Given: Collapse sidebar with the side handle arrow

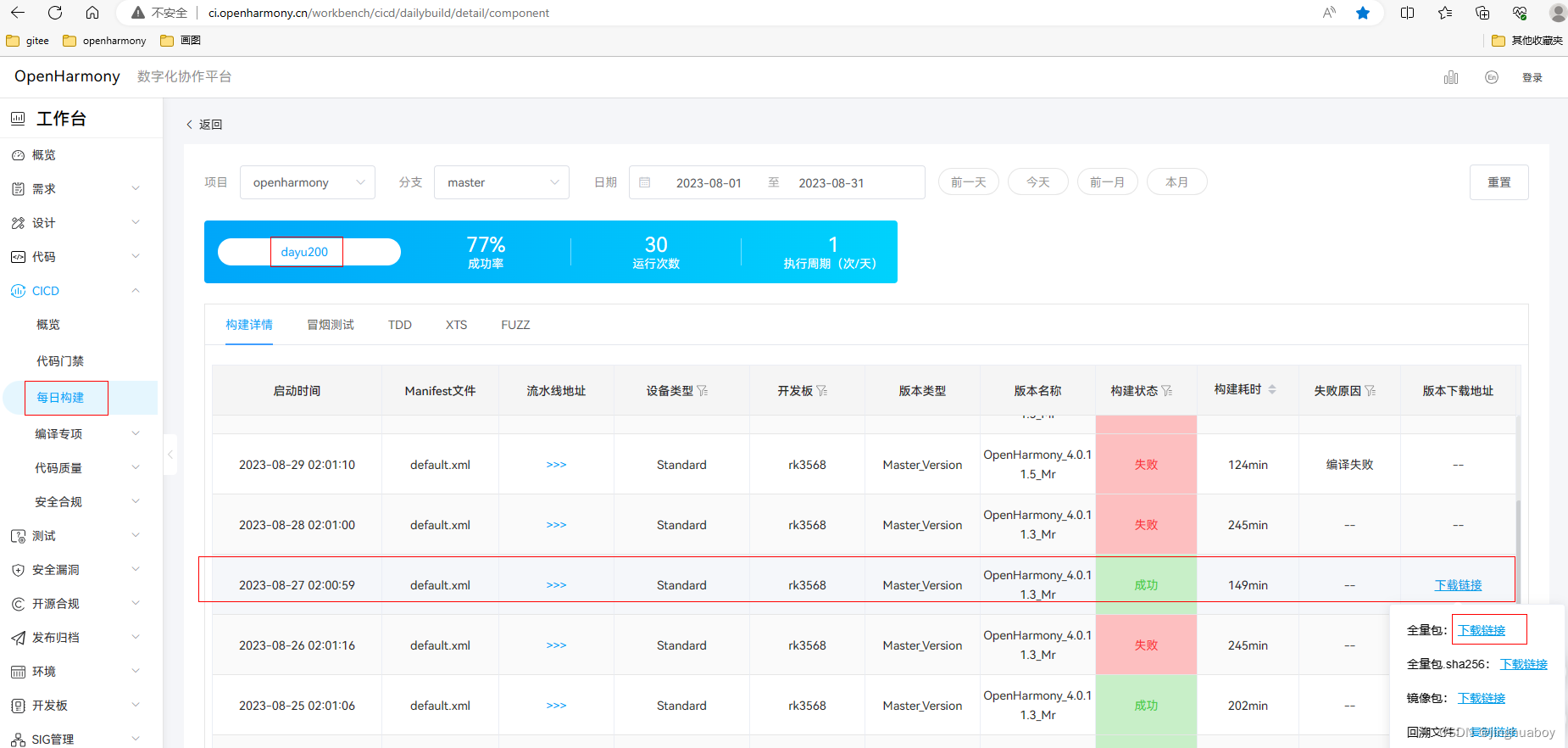Looking at the screenshot, I should click(170, 455).
